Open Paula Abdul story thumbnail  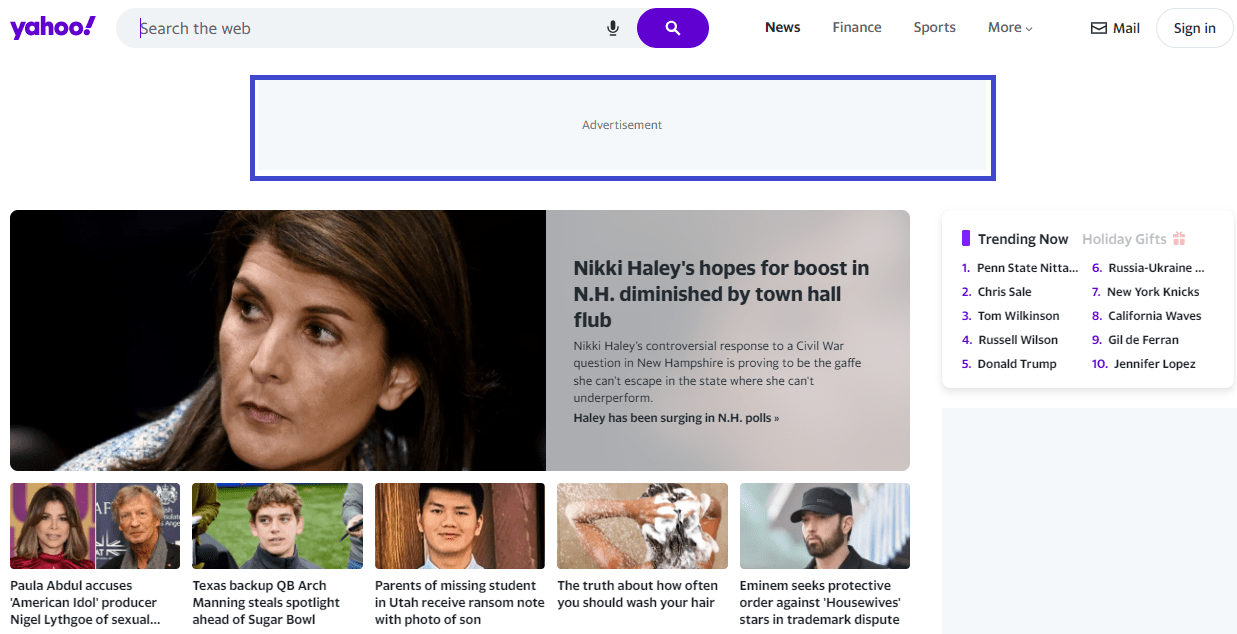(x=95, y=526)
